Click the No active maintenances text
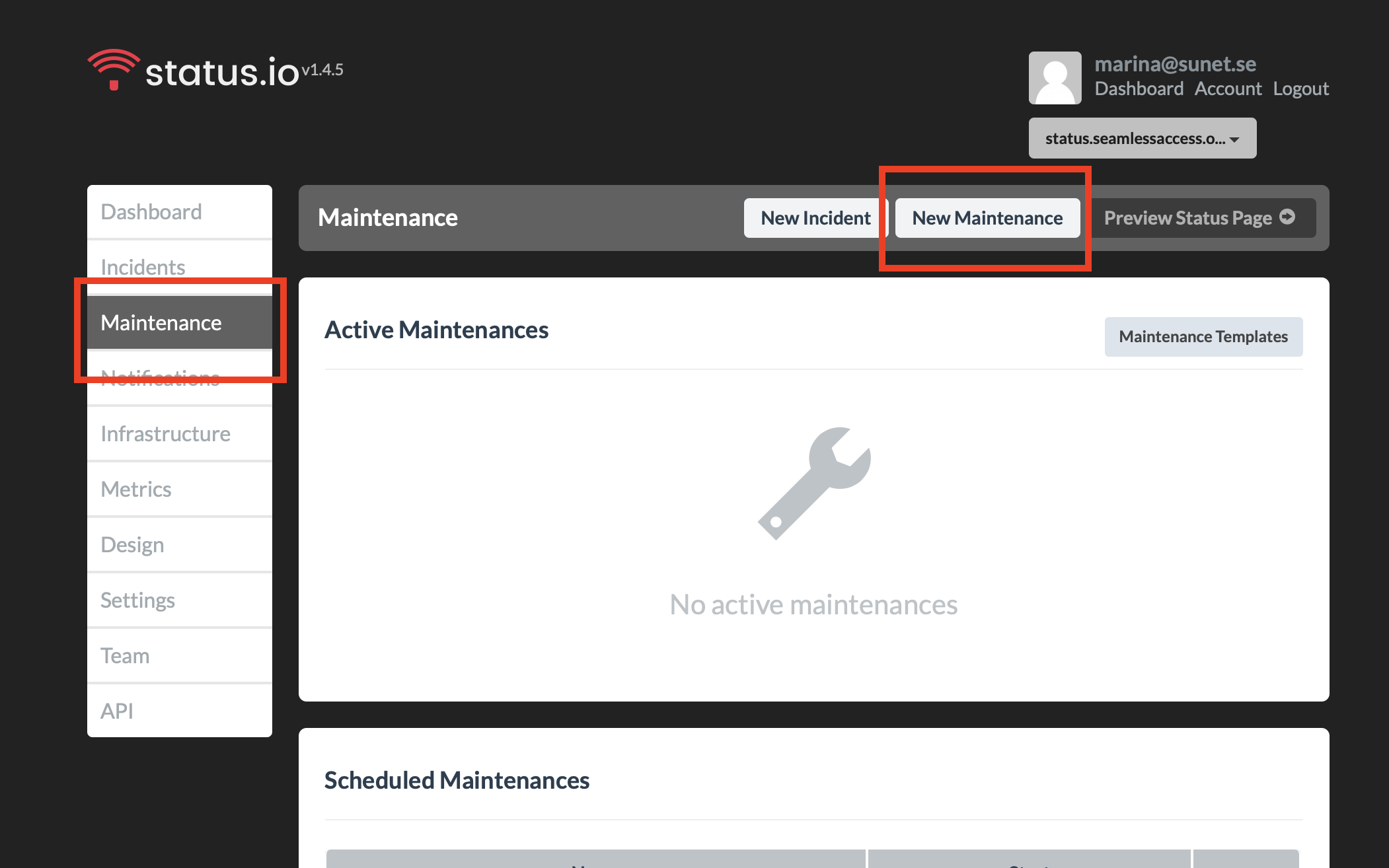The image size is (1389, 868). (813, 604)
